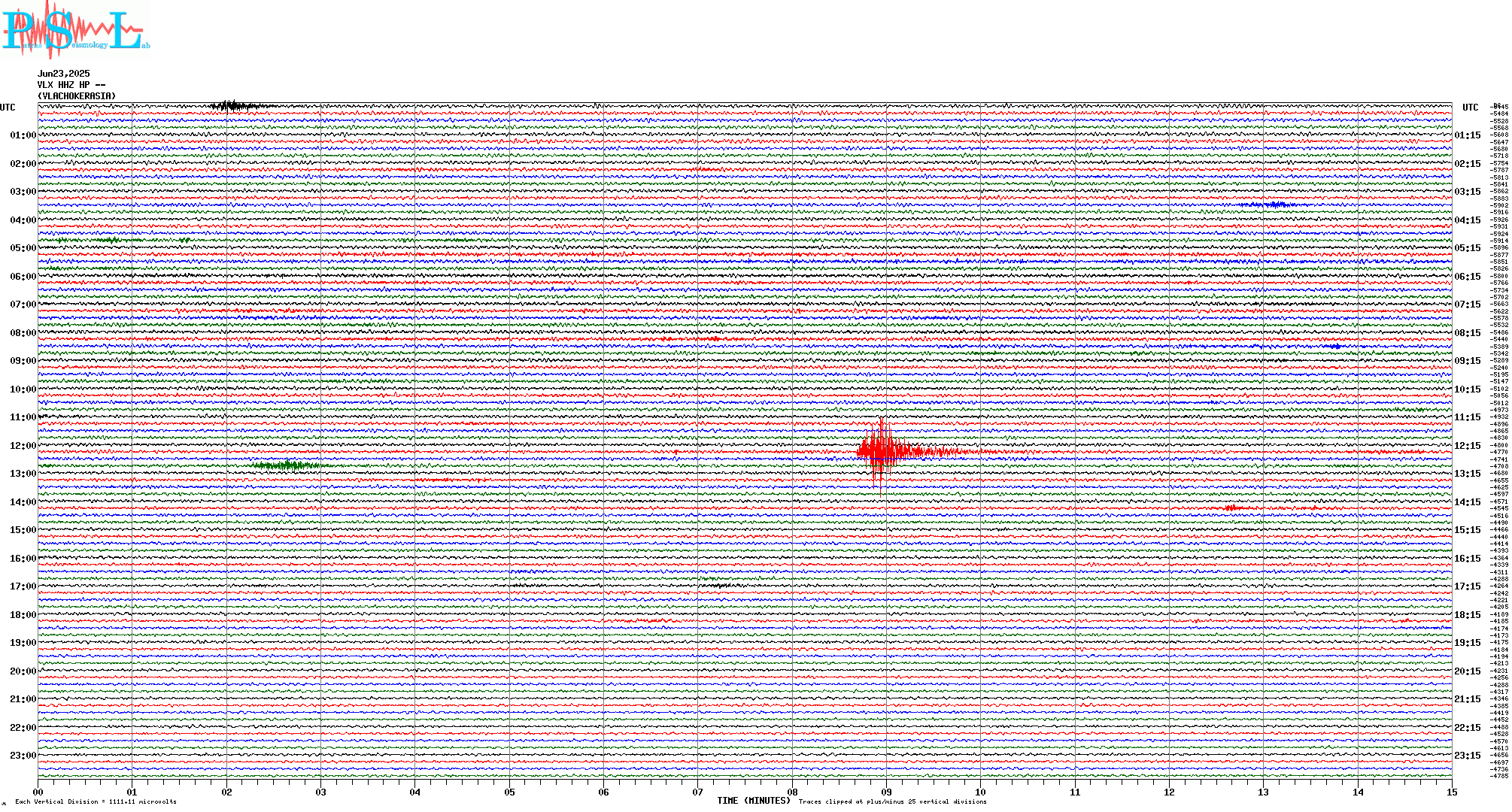Click the 21:15 time label on the right
The height and width of the screenshot is (812, 1512).
pos(1468,699)
